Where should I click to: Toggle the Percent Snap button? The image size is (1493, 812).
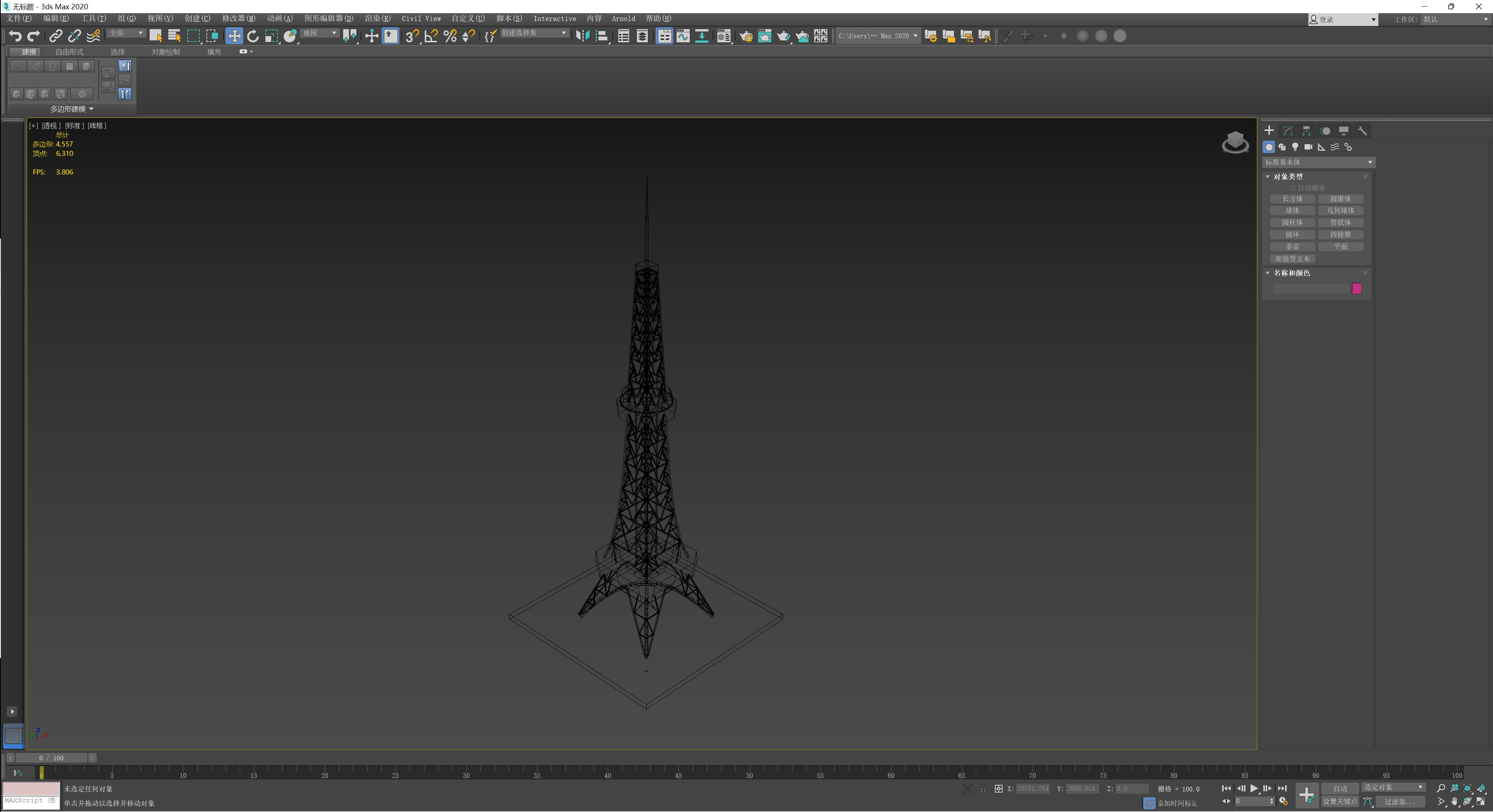450,36
